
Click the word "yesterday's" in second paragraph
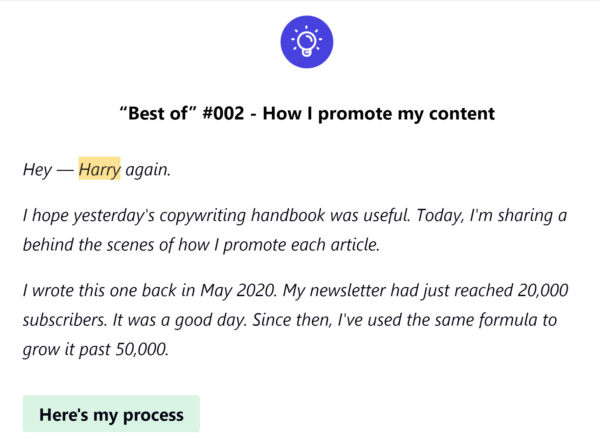click(x=114, y=215)
